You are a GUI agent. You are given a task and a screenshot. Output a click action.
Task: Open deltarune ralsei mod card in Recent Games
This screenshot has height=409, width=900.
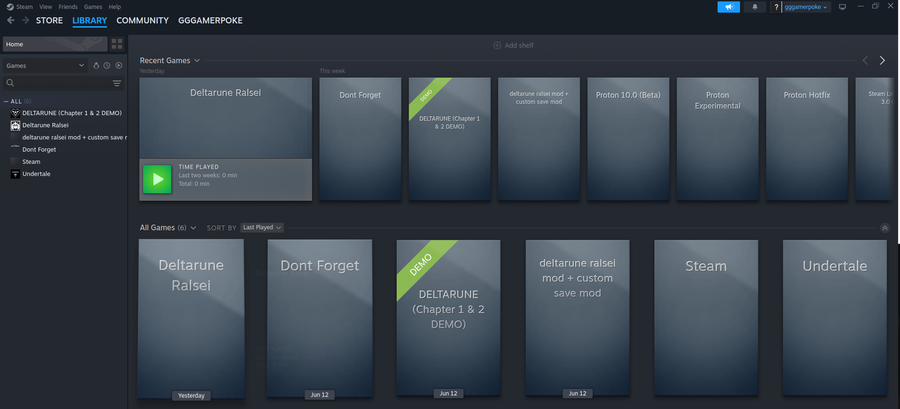[539, 139]
